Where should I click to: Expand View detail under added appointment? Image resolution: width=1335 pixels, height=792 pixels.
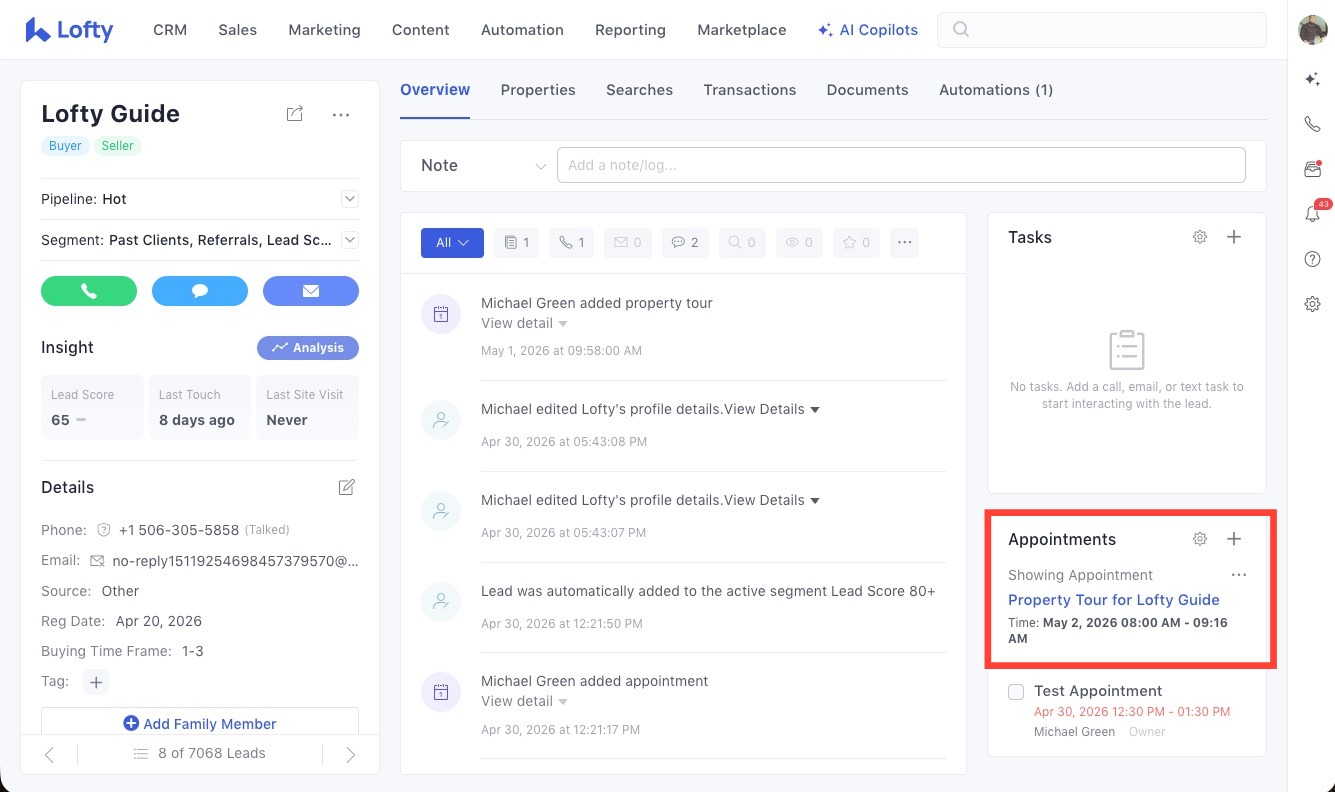tap(525, 701)
